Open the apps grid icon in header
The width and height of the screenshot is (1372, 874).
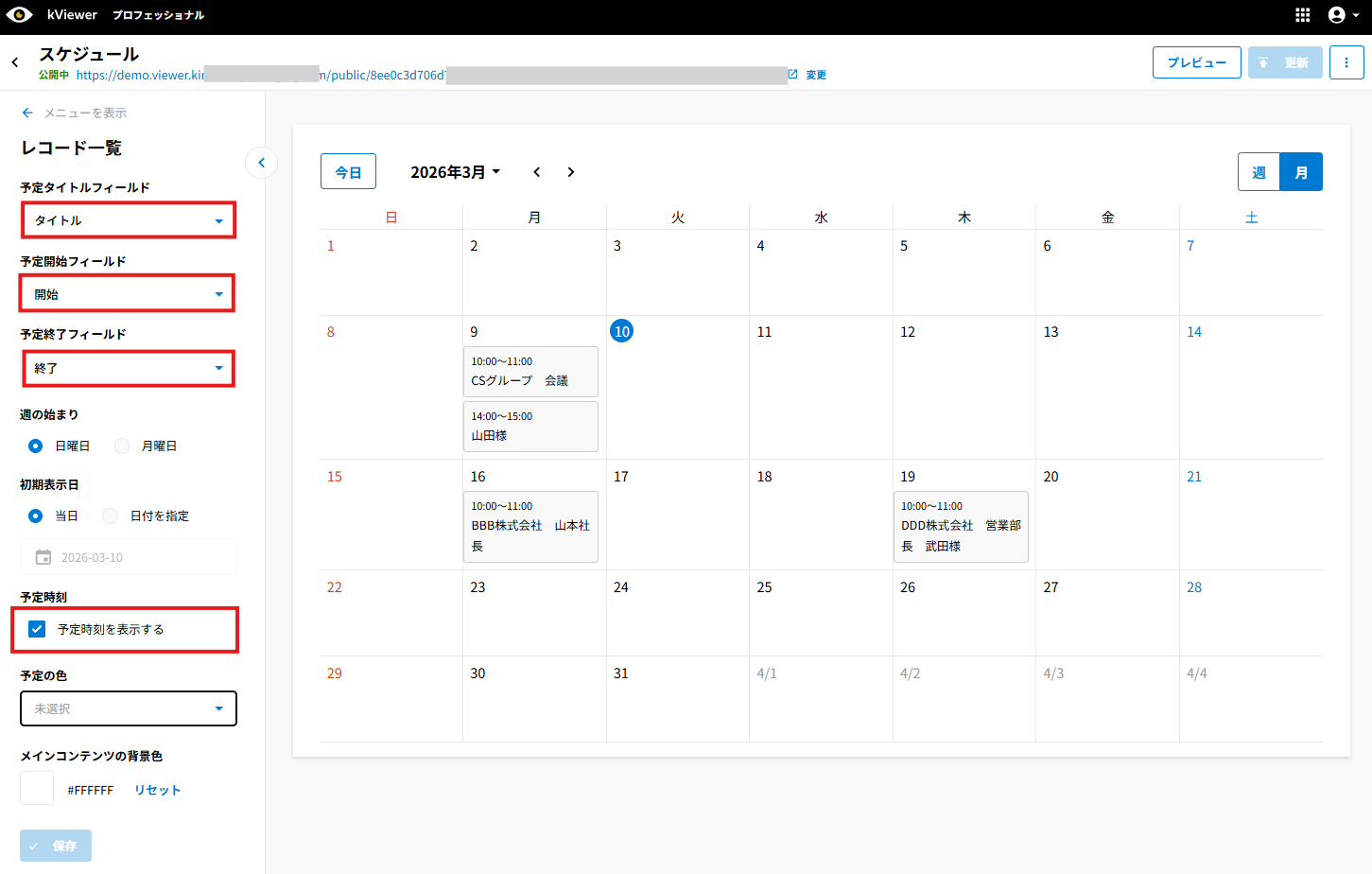tap(1302, 15)
